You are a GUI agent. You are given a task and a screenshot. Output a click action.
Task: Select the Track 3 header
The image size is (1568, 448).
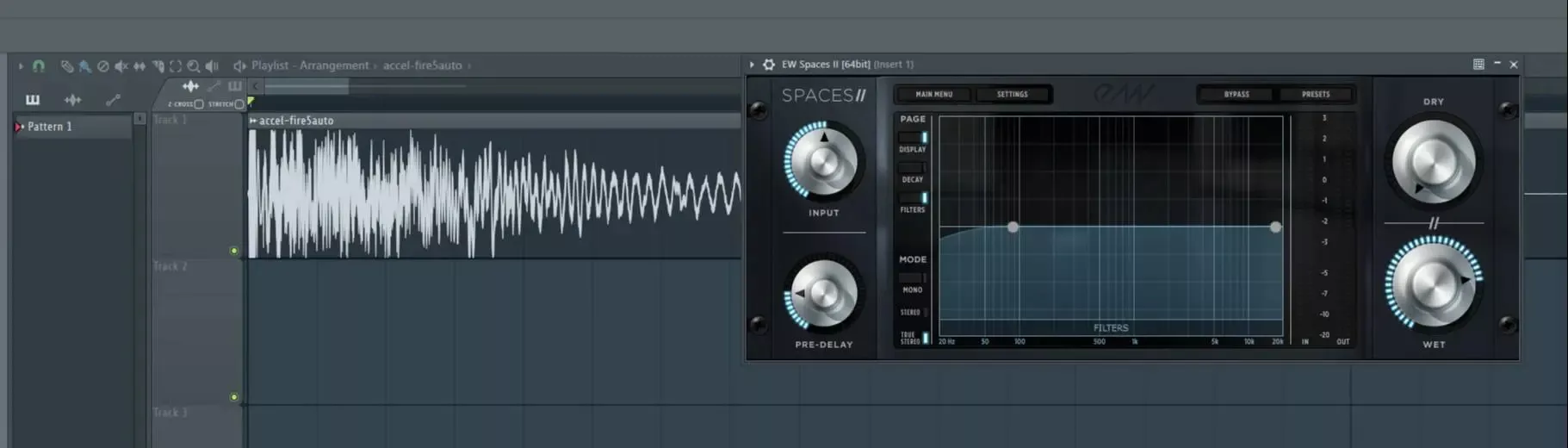coord(197,426)
